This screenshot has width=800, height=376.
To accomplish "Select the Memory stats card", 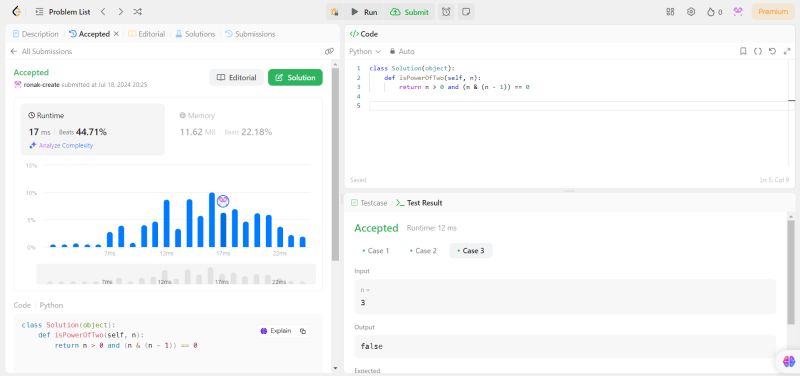I will [x=245, y=130].
